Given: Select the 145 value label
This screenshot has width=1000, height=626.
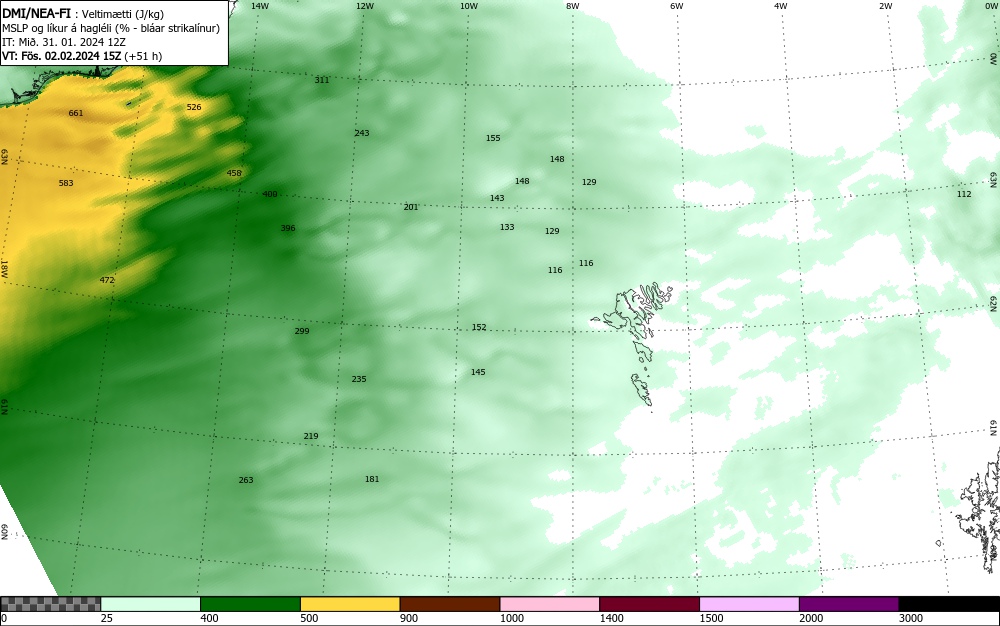Looking at the screenshot, I should (x=478, y=372).
